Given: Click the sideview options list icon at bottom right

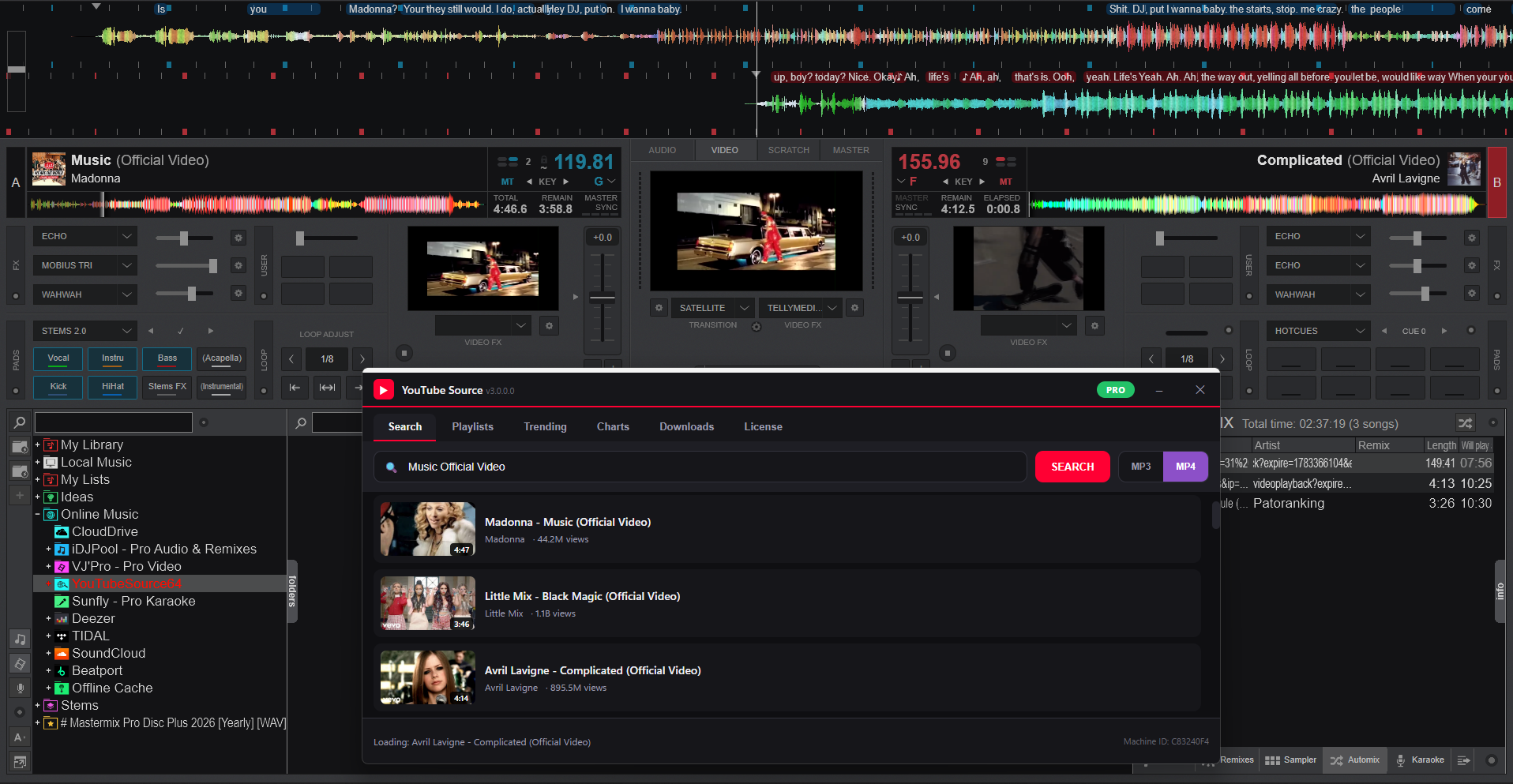Looking at the screenshot, I should pyautogui.click(x=1463, y=760).
